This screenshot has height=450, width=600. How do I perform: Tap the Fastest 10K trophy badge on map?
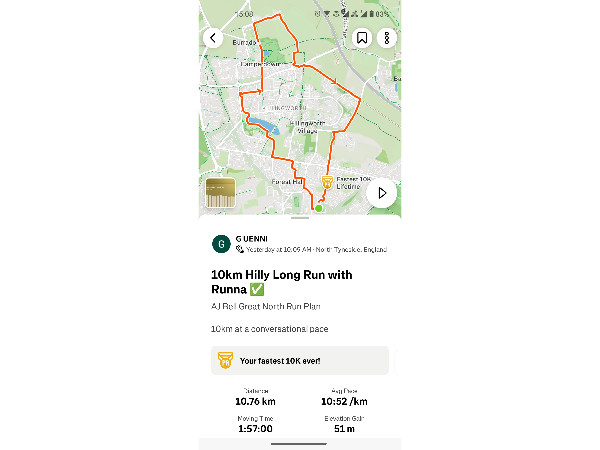click(x=327, y=182)
